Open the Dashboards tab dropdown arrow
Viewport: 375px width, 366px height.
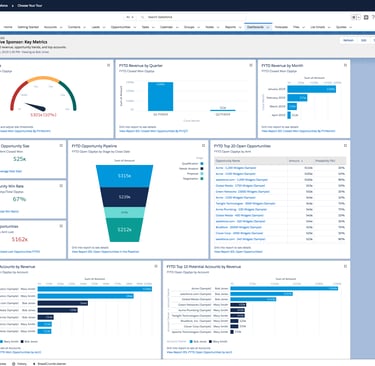pyautogui.click(x=268, y=27)
